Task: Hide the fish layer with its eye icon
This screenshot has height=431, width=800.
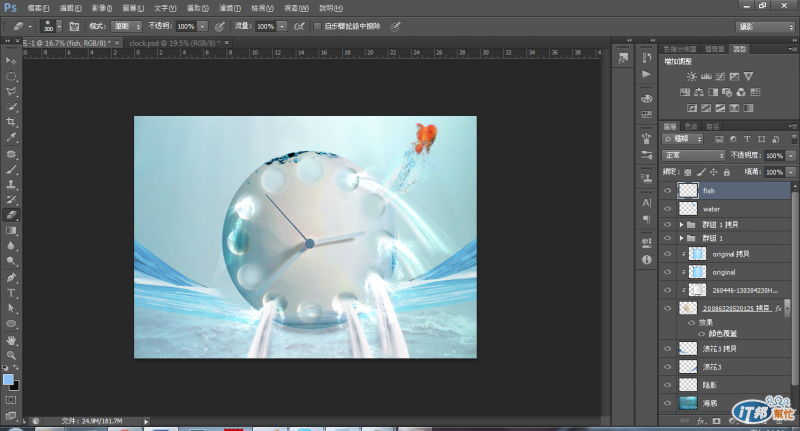Action: click(668, 190)
